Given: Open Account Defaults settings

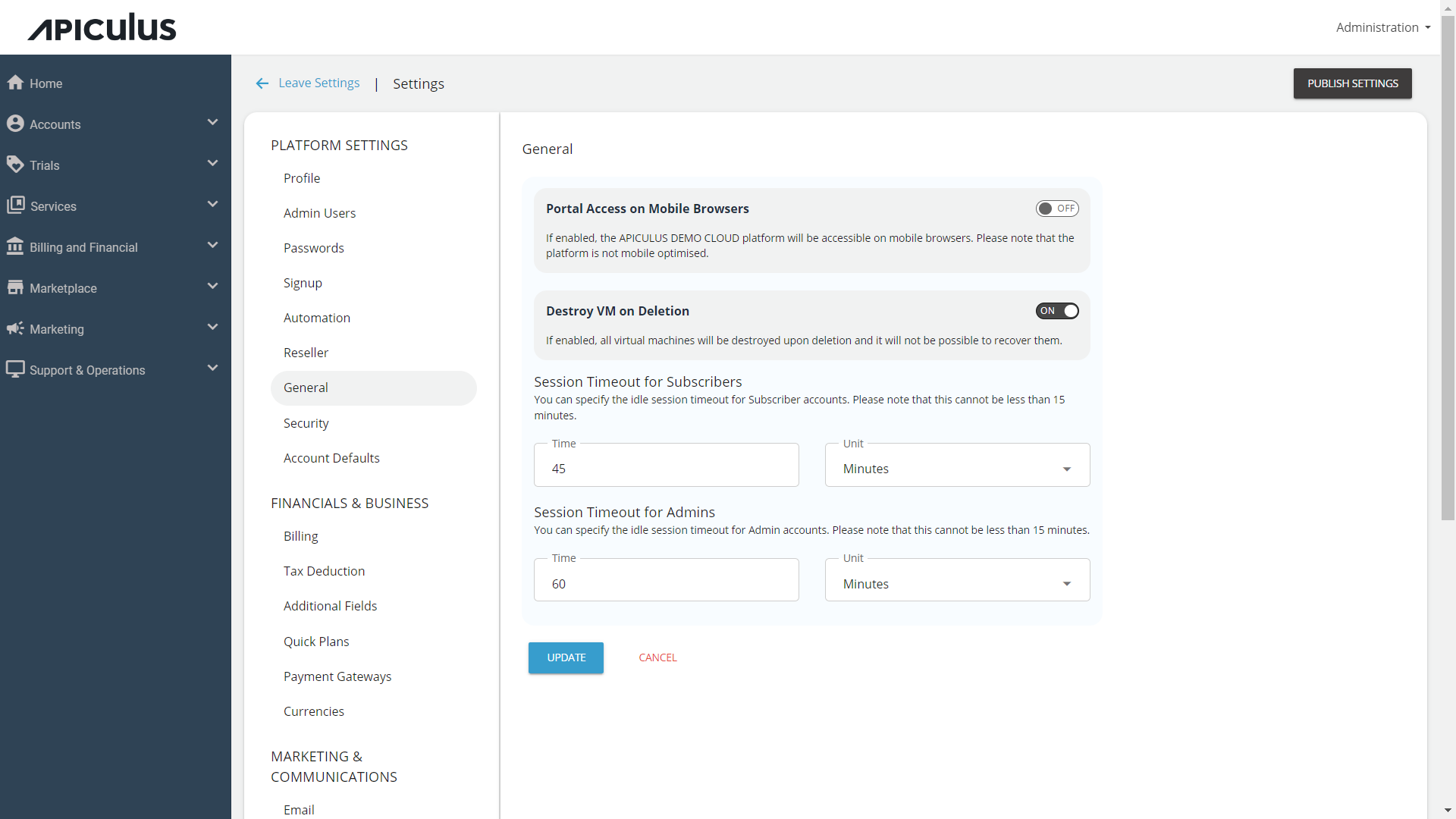Looking at the screenshot, I should pyautogui.click(x=331, y=458).
